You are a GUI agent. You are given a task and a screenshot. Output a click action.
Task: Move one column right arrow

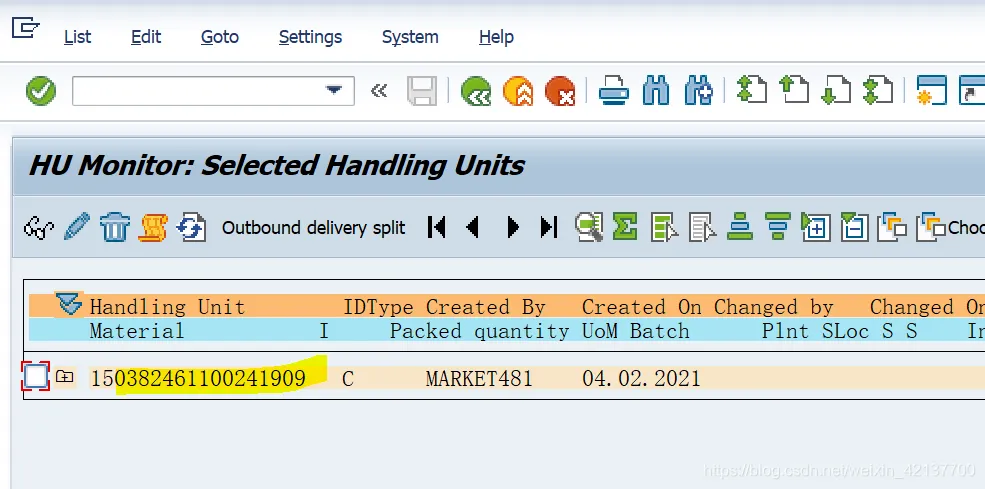pos(513,227)
